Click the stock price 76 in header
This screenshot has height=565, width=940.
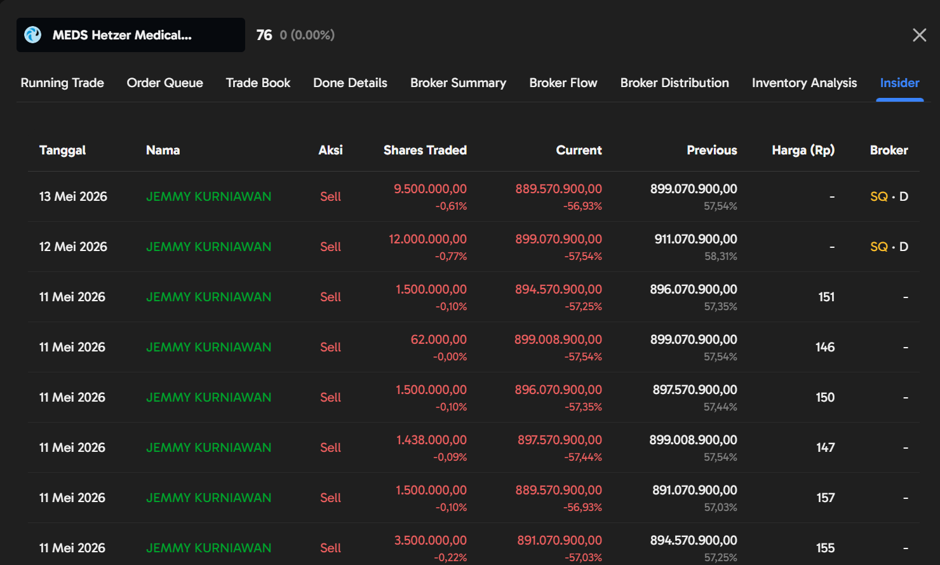(x=264, y=35)
